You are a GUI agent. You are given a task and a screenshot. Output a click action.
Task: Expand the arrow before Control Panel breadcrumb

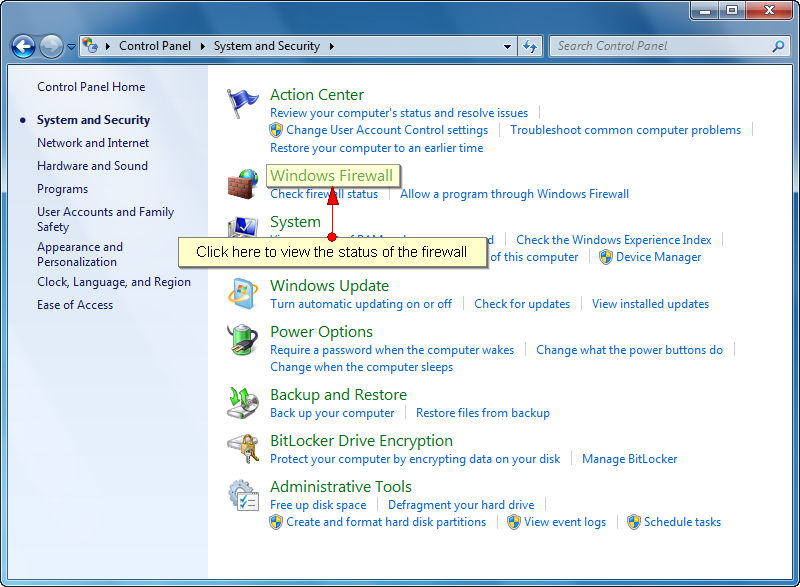[108, 46]
